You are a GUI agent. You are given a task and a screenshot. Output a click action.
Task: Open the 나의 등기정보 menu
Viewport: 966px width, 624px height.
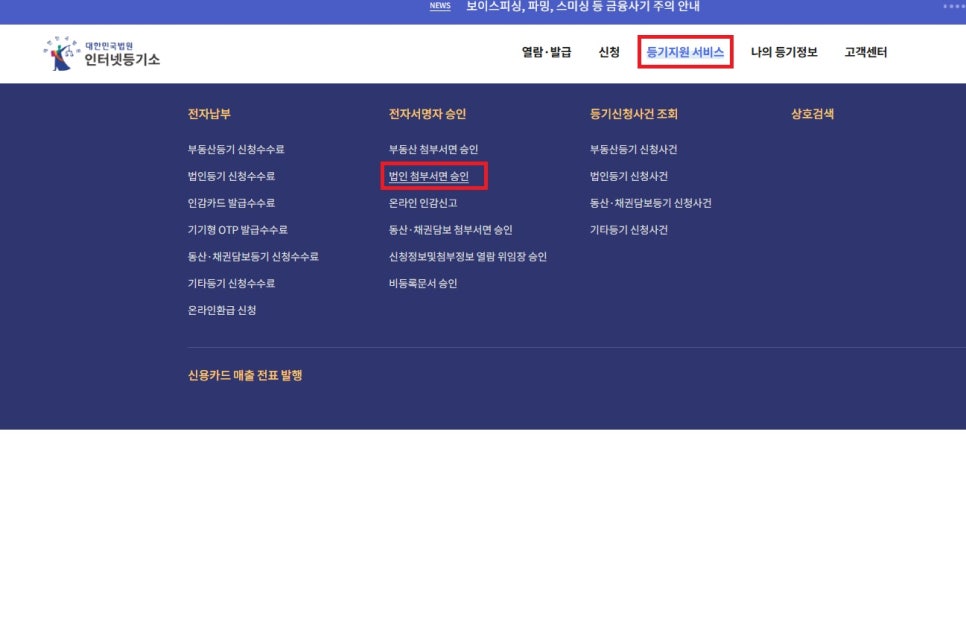[x=784, y=52]
